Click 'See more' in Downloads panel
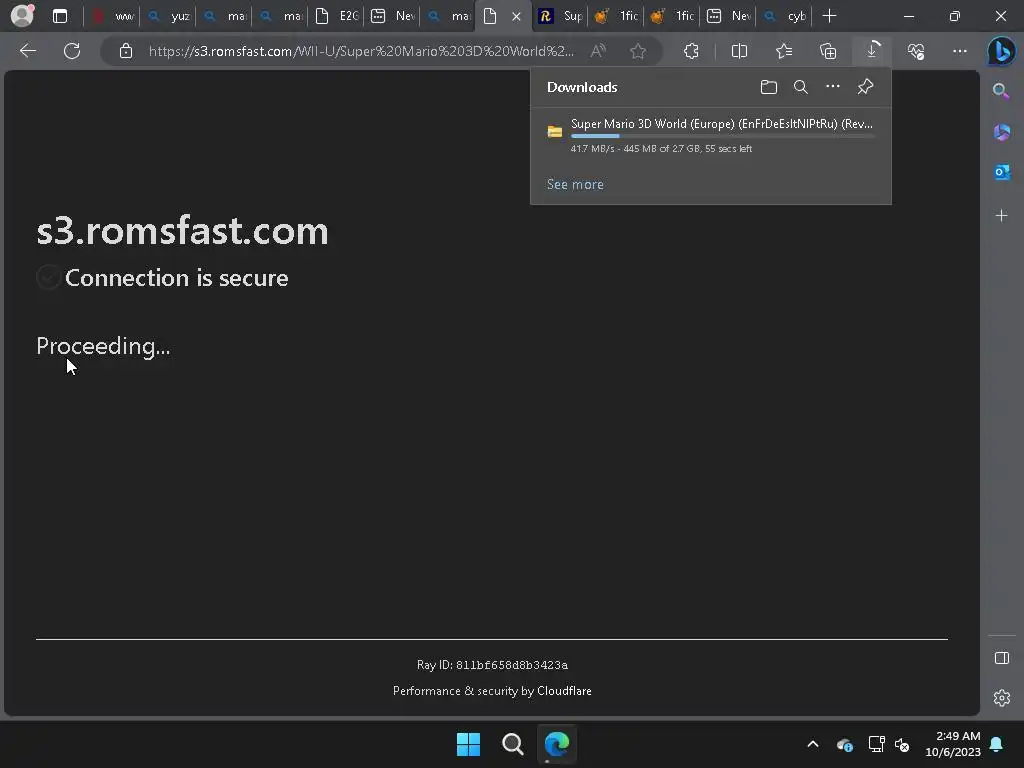The image size is (1024, 768). (x=575, y=184)
